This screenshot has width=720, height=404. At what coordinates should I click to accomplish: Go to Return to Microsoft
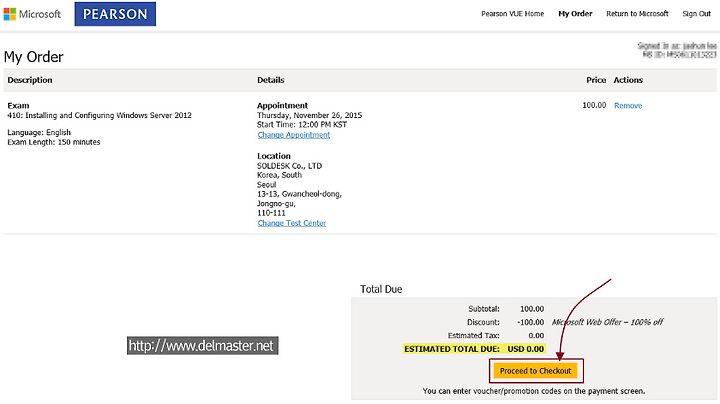pyautogui.click(x=637, y=14)
